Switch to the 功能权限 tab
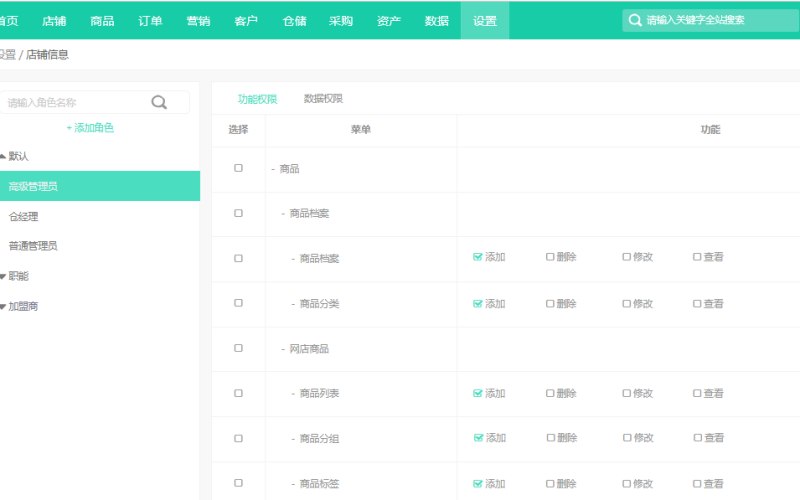Screen dimensions: 800x500 coord(257,99)
